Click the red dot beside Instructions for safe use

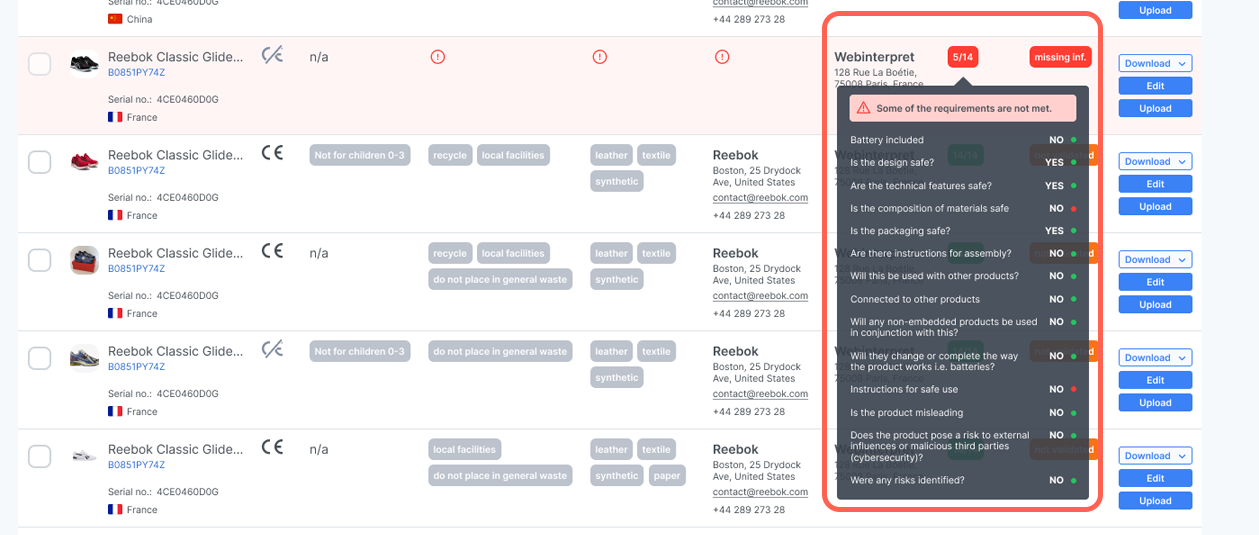point(1073,389)
